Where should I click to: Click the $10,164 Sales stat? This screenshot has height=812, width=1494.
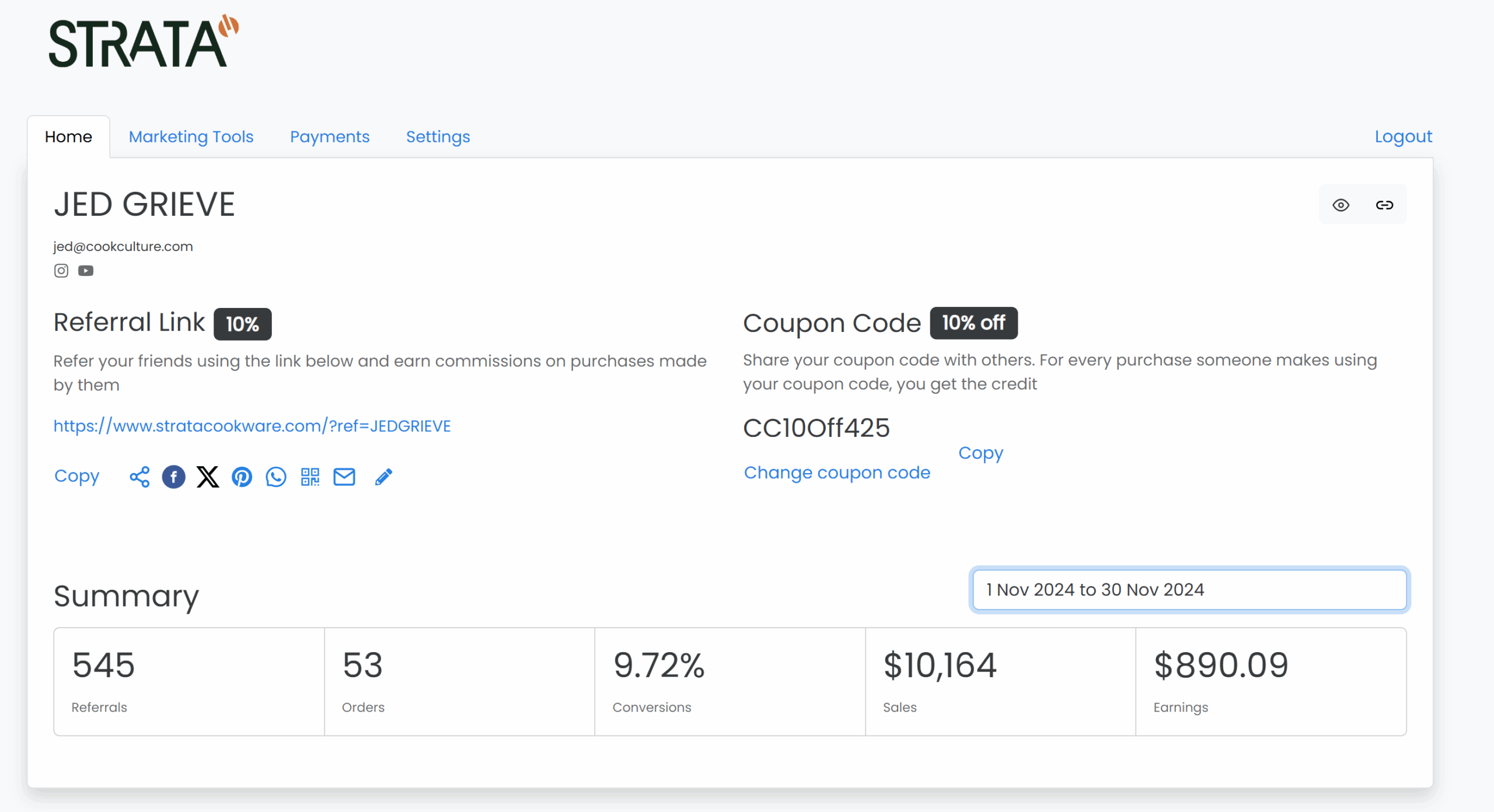pyautogui.click(x=1000, y=681)
